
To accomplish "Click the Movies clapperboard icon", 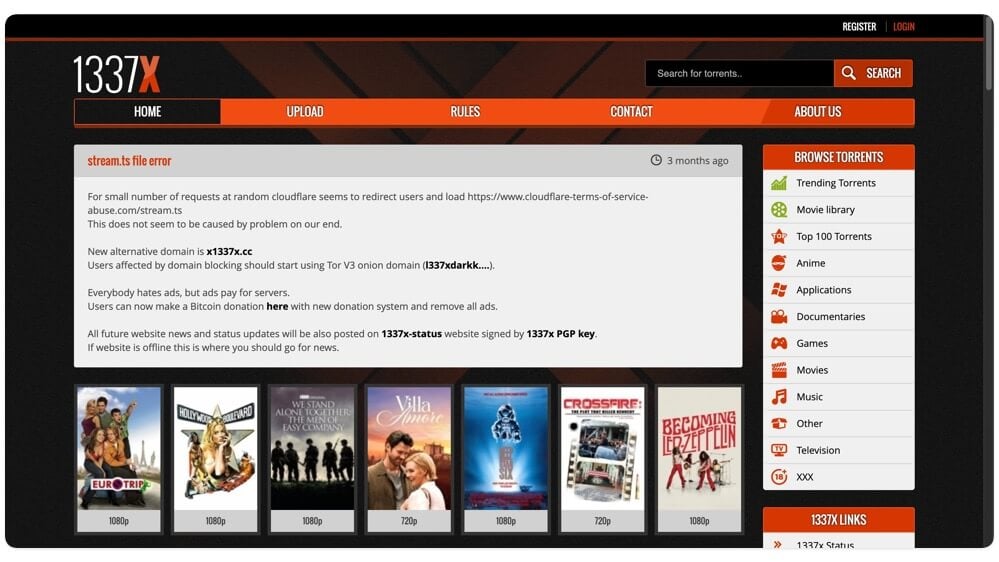I will coord(779,370).
